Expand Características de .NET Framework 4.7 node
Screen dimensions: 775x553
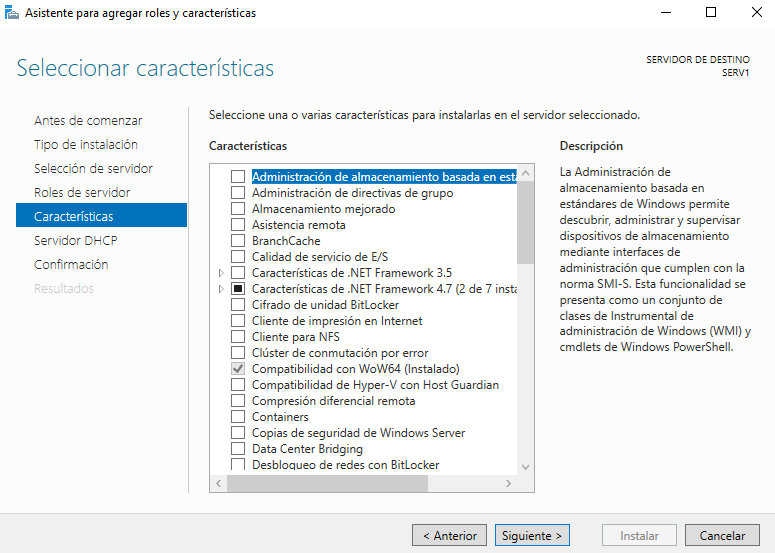pyautogui.click(x=221, y=289)
